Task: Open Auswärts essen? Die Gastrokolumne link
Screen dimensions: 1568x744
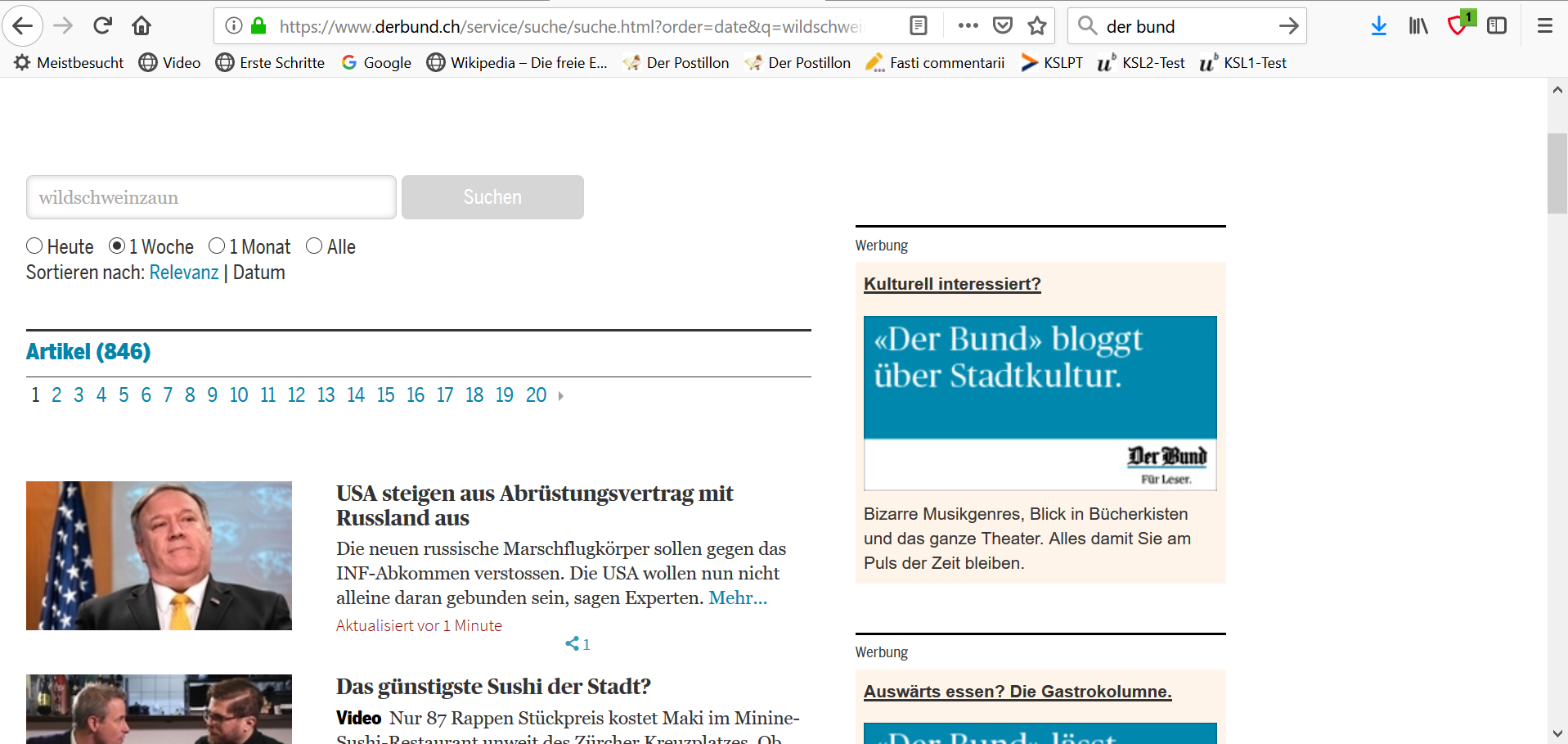Action: (x=1018, y=692)
